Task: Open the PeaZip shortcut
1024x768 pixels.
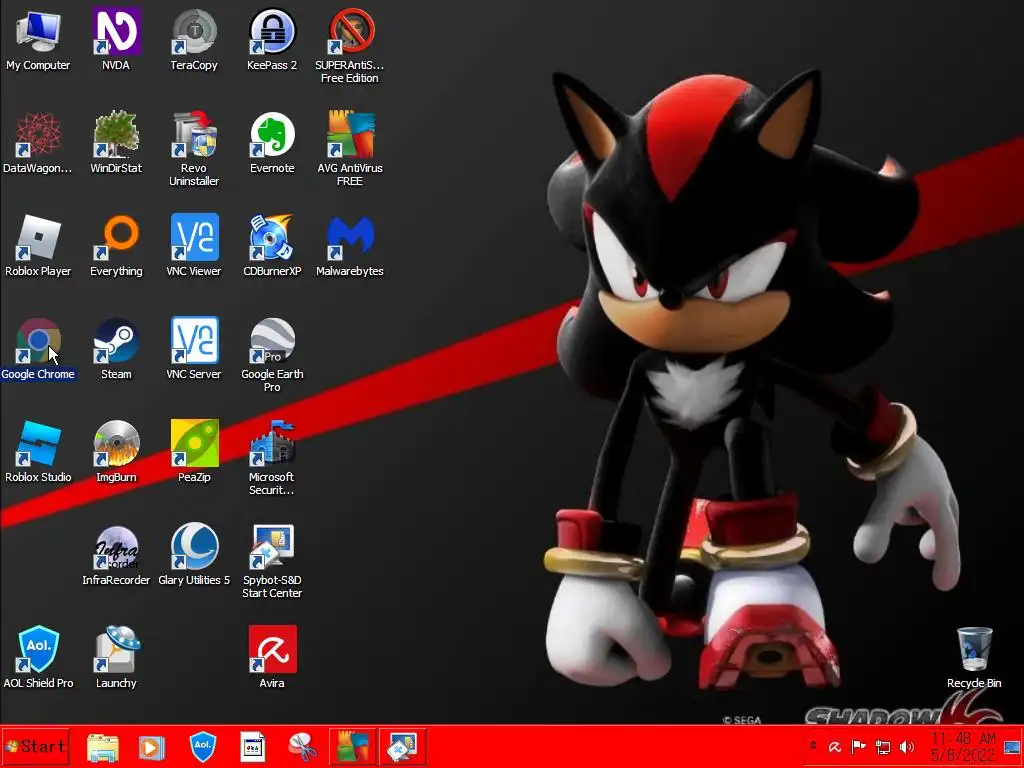Action: [194, 453]
